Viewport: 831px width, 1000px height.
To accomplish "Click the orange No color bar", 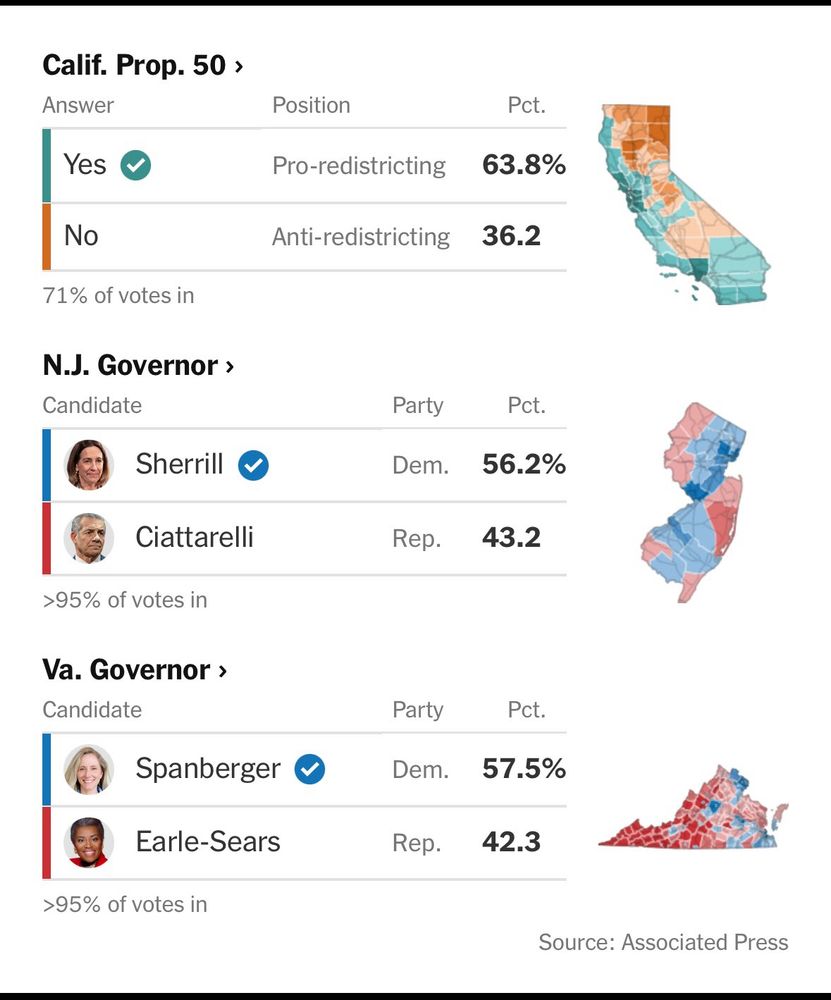I will tap(47, 237).
